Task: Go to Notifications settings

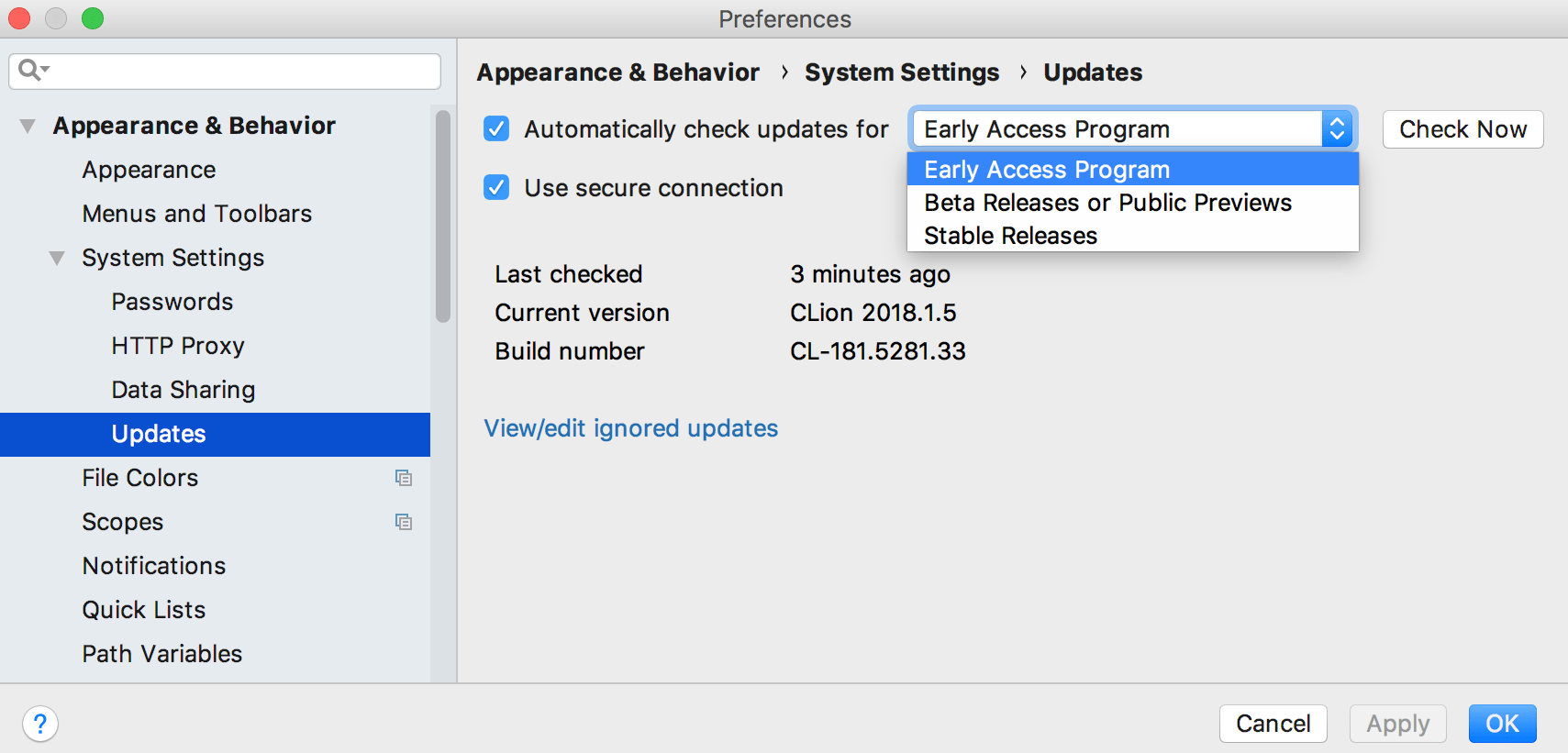Action: (154, 566)
